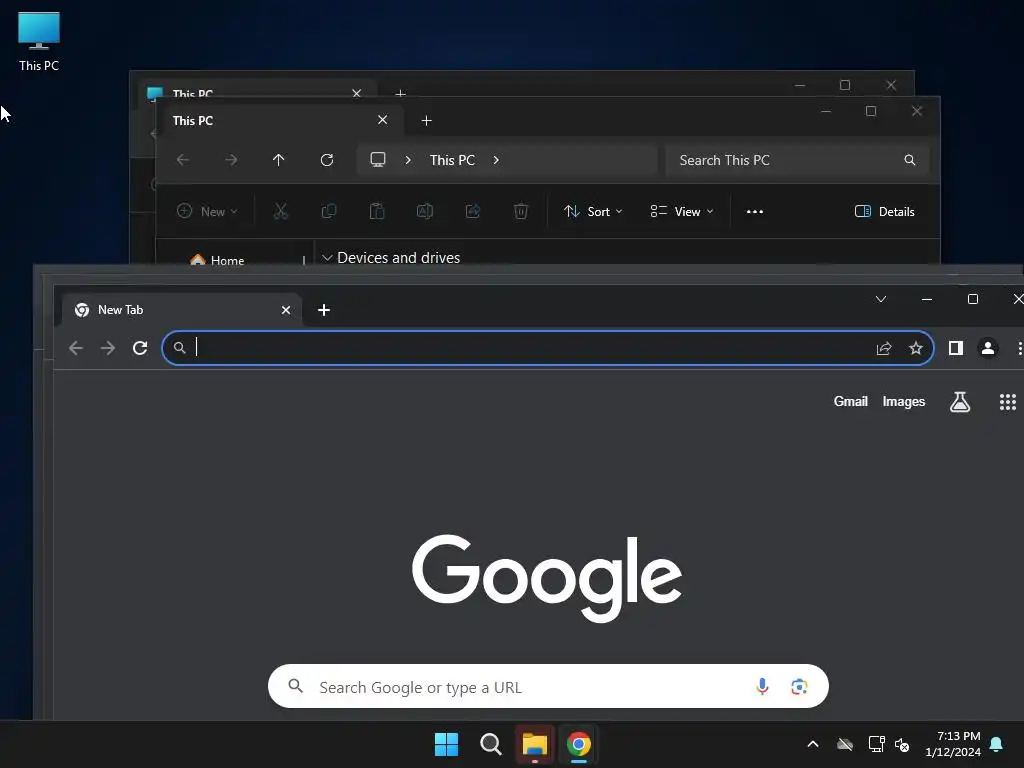This screenshot has height=768, width=1024.
Task: Click muted volume tray icon
Action: click(x=902, y=744)
